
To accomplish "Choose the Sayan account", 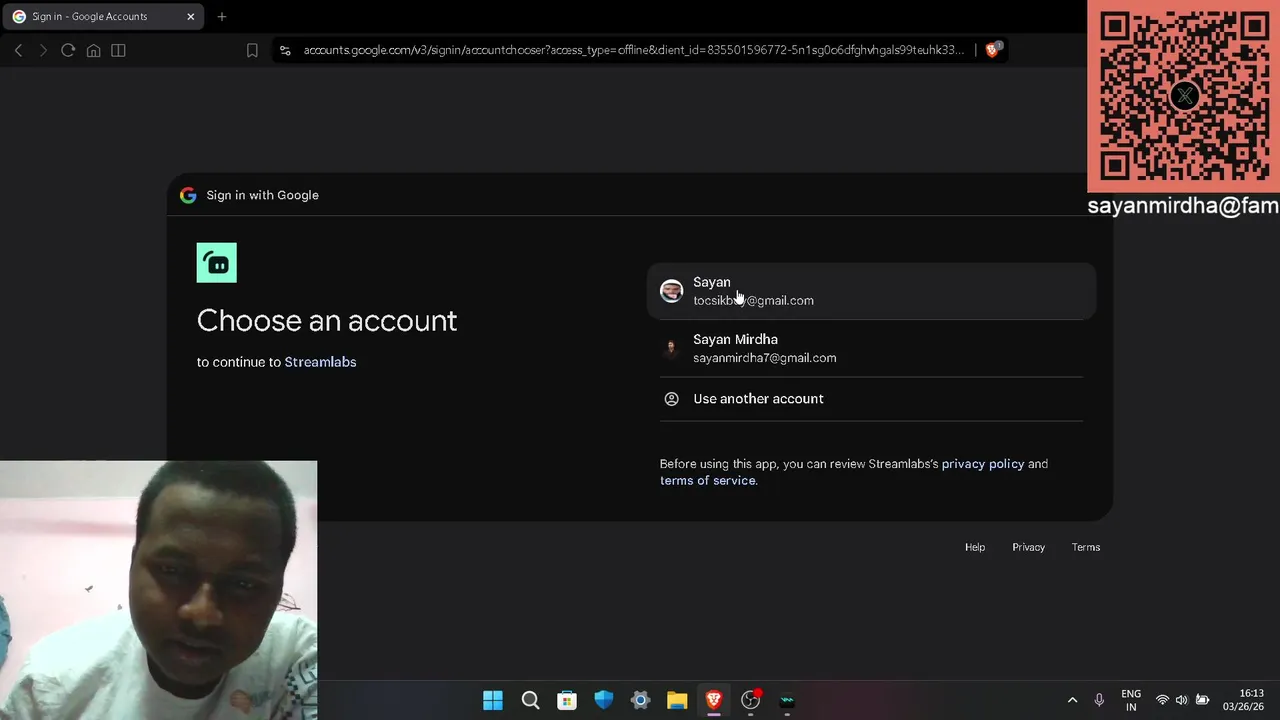I will tap(871, 291).
